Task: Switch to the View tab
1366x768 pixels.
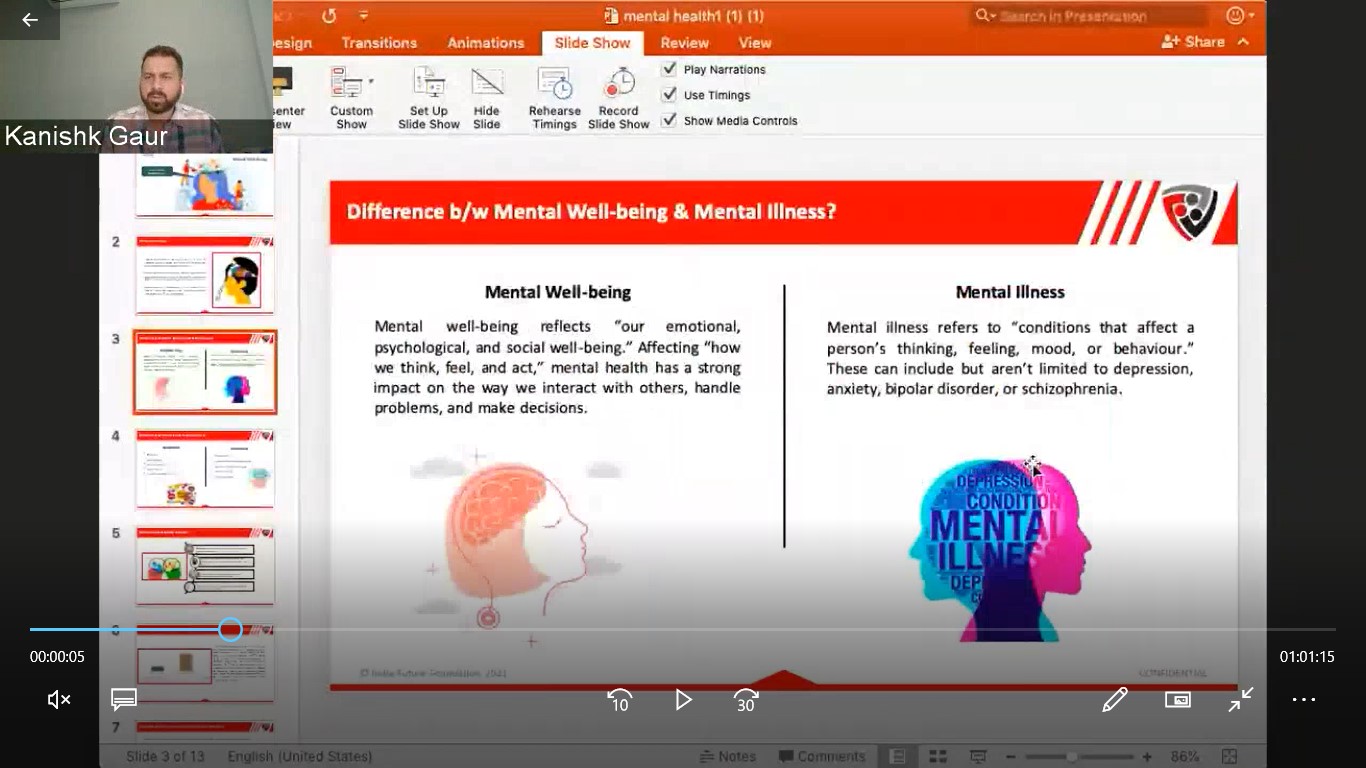Action: [755, 43]
